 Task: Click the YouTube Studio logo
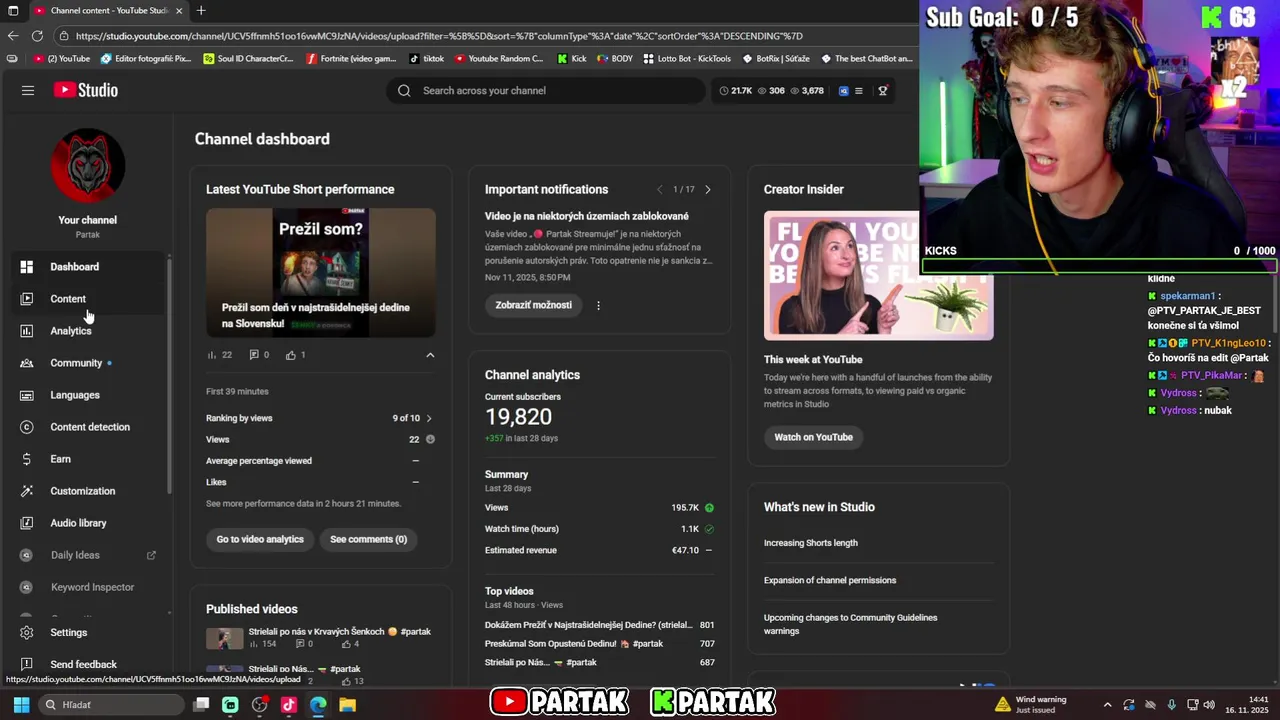click(x=86, y=90)
